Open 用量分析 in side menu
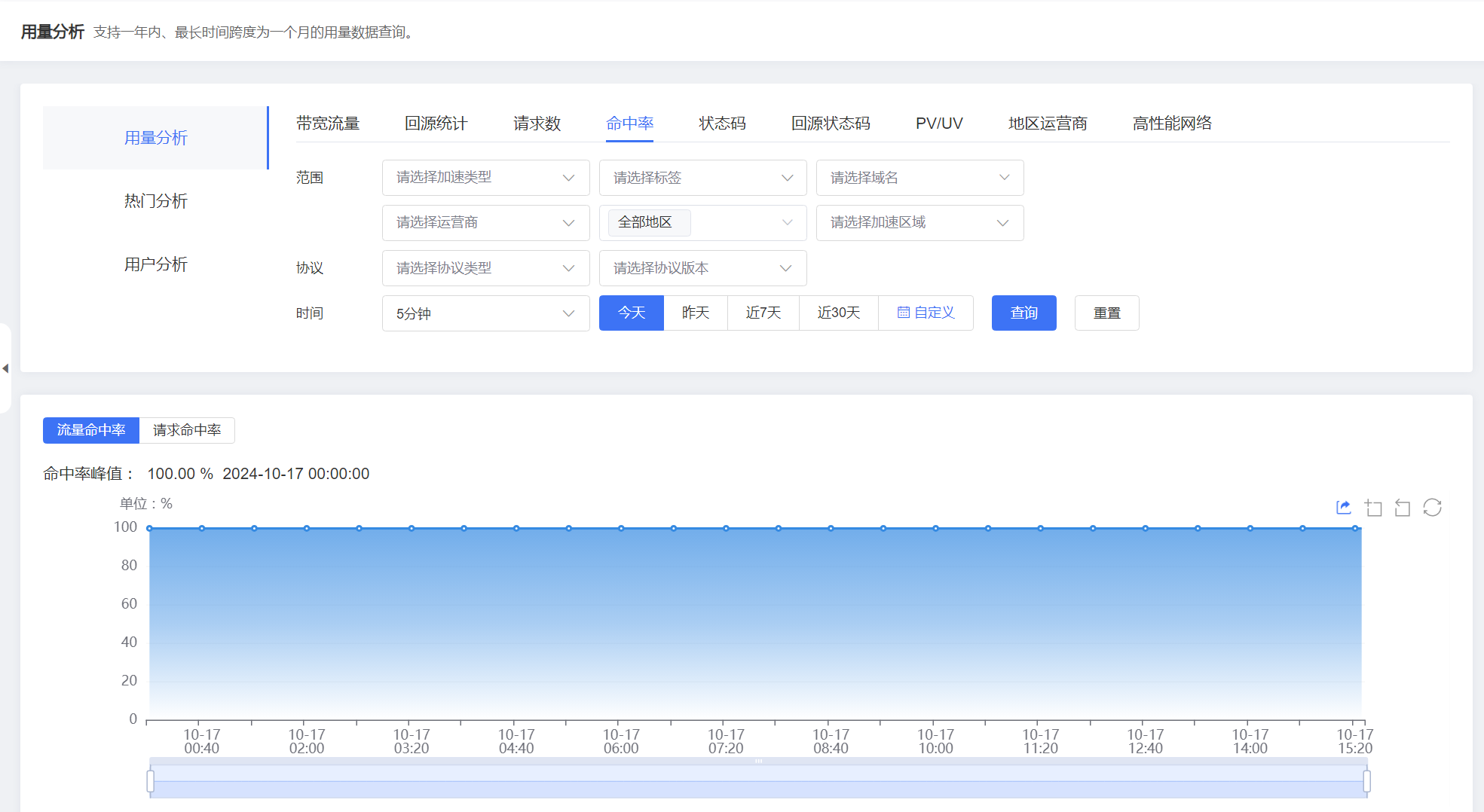Image resolution: width=1484 pixels, height=812 pixels. point(156,138)
